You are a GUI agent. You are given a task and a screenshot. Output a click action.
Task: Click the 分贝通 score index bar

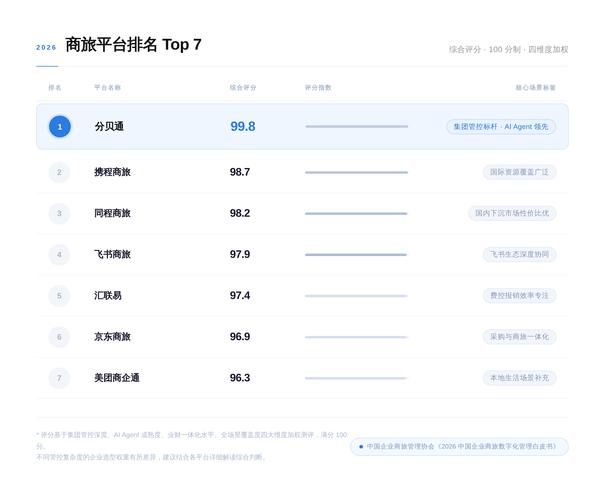357,127
